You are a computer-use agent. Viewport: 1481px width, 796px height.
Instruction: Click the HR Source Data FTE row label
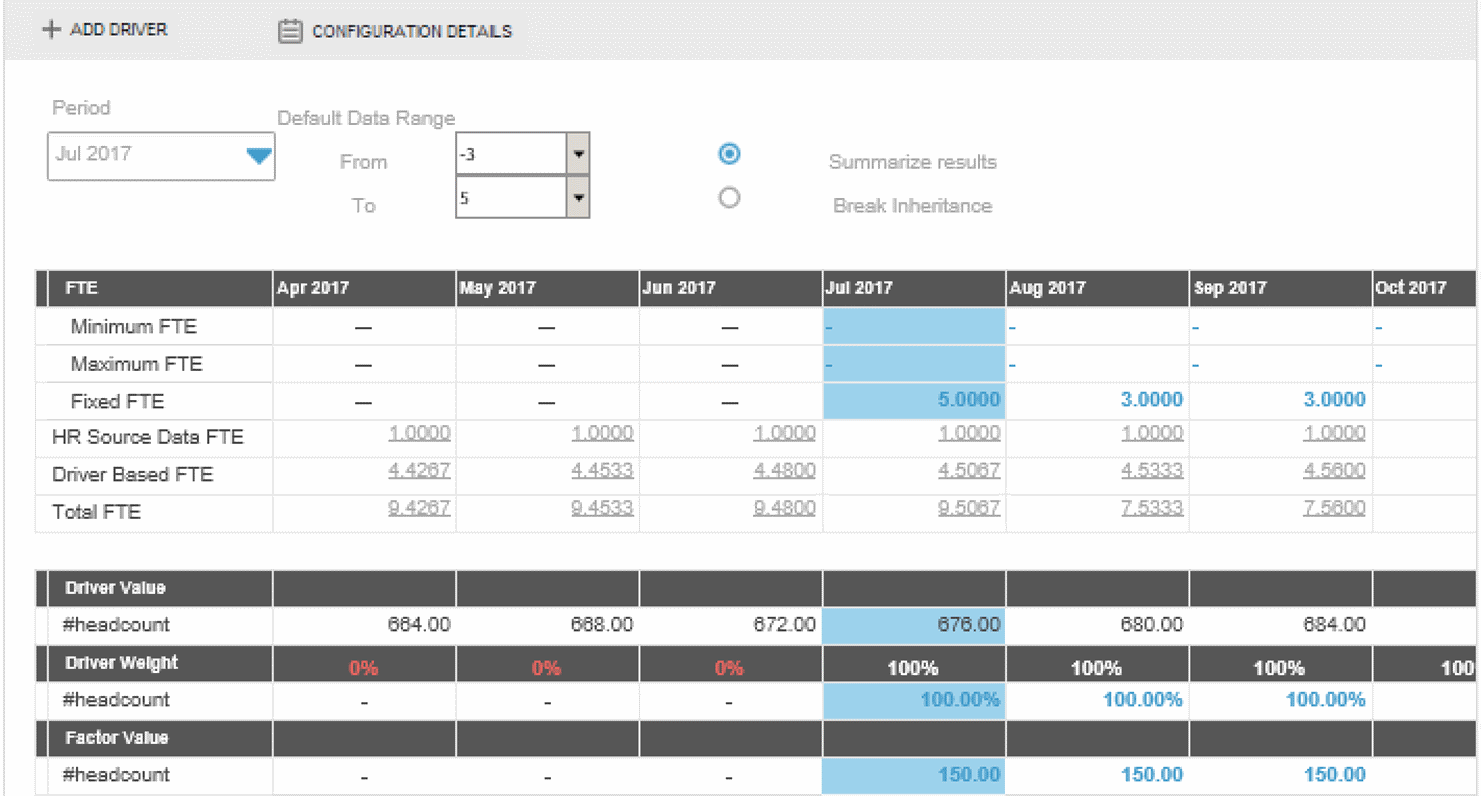click(x=148, y=437)
